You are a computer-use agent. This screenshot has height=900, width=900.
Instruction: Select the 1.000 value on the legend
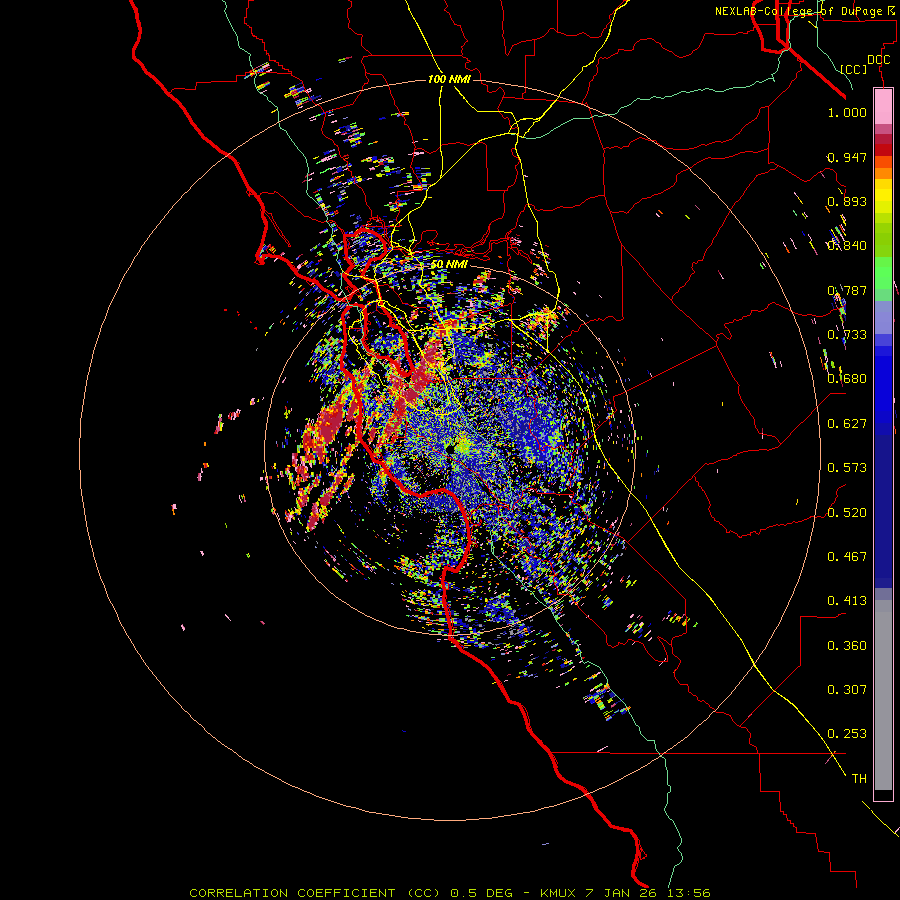point(847,113)
